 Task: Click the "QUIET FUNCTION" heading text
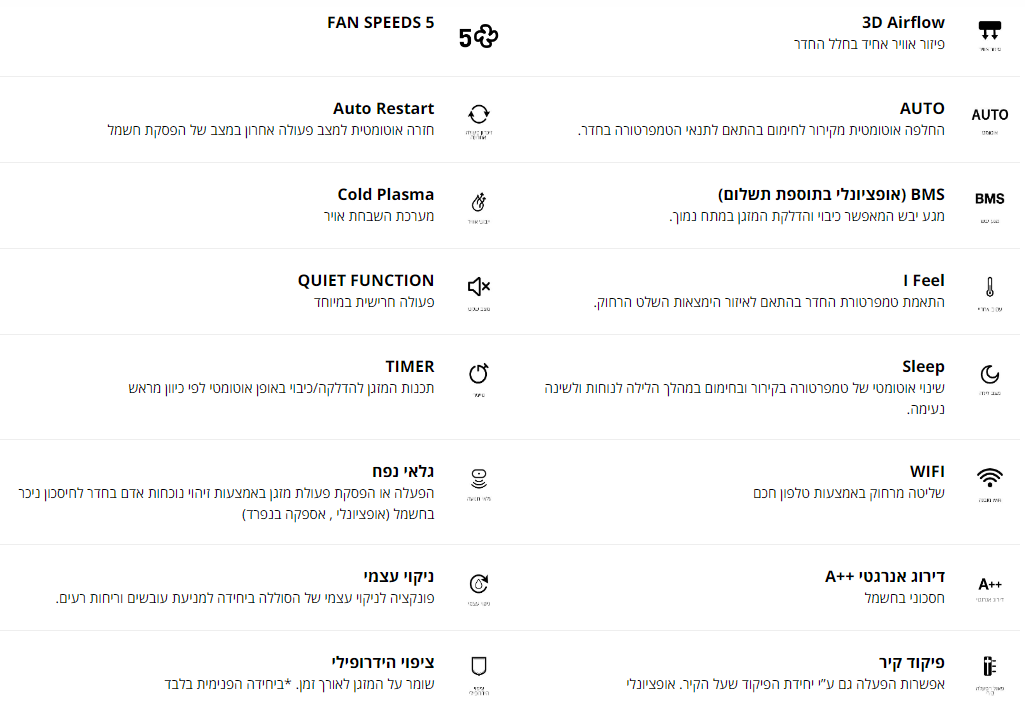click(x=365, y=280)
